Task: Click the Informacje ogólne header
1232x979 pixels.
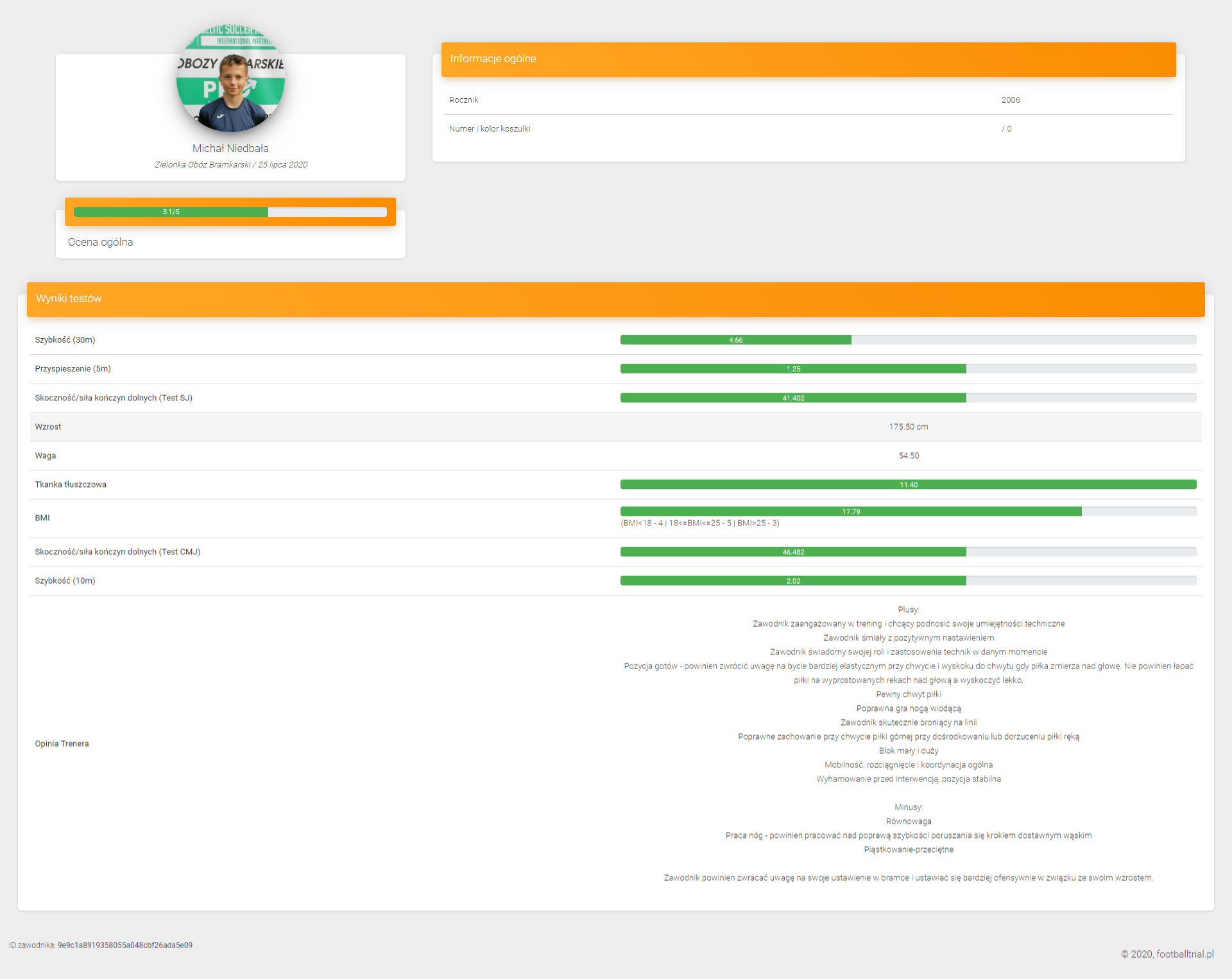Action: coord(493,59)
